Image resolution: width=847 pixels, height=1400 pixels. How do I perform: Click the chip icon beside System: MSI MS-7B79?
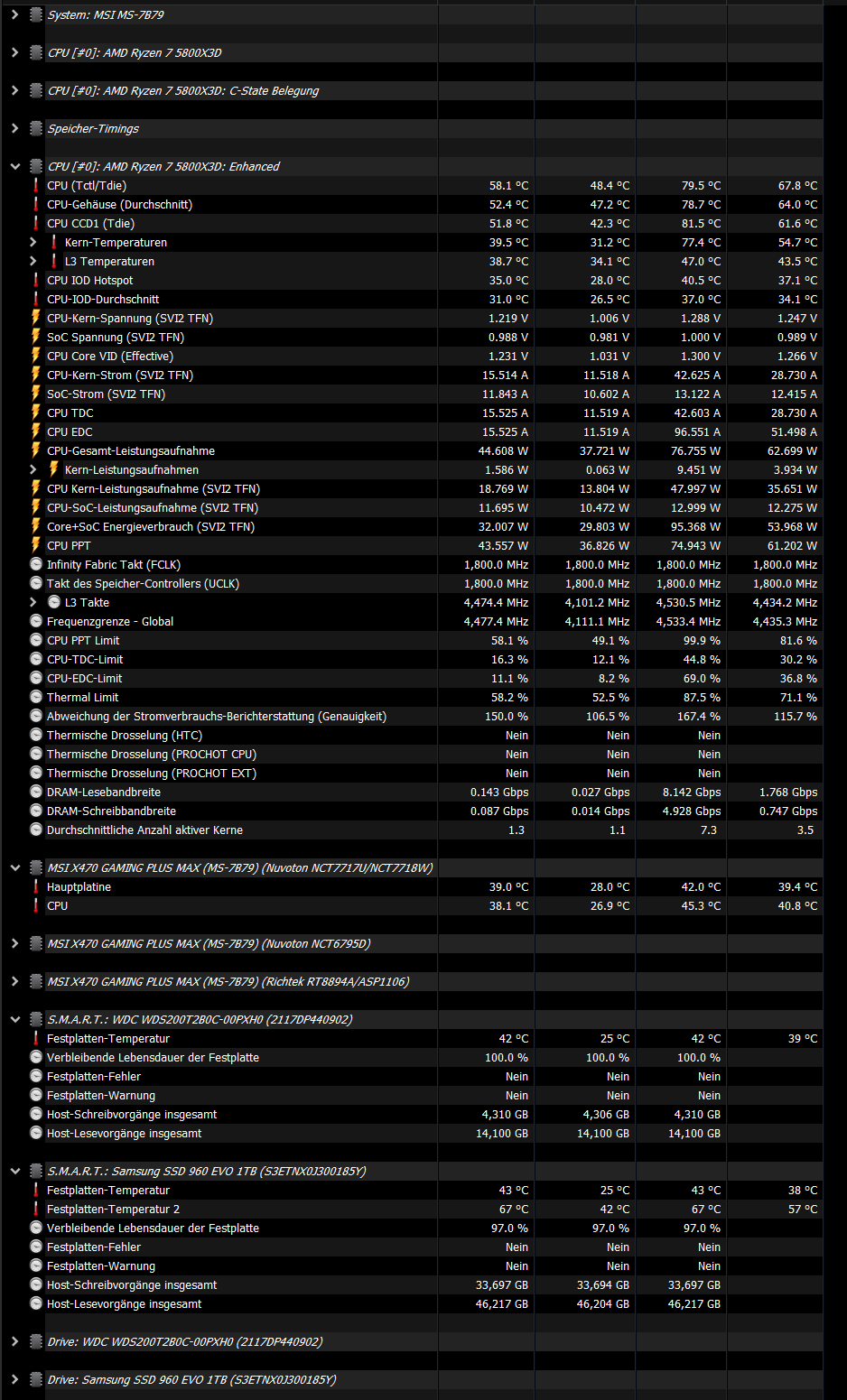click(36, 14)
